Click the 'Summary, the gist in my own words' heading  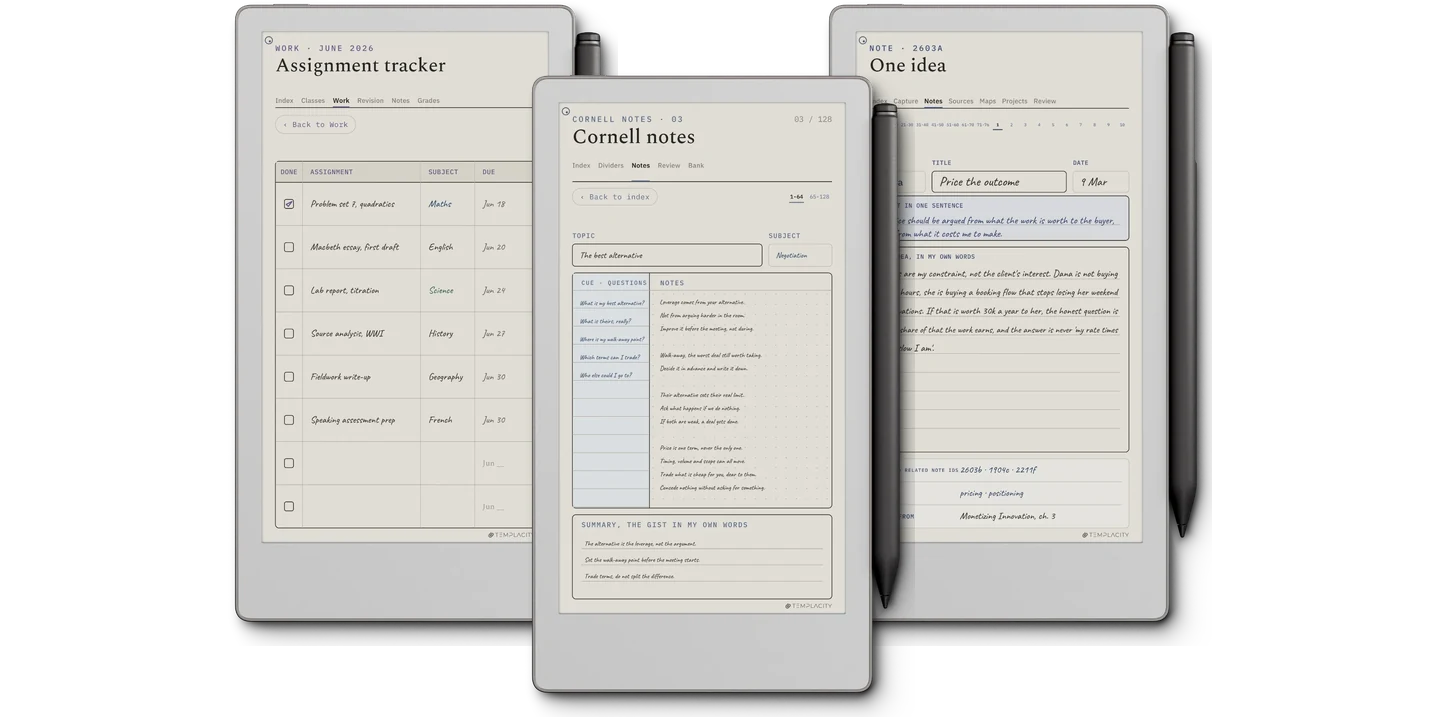coord(665,525)
